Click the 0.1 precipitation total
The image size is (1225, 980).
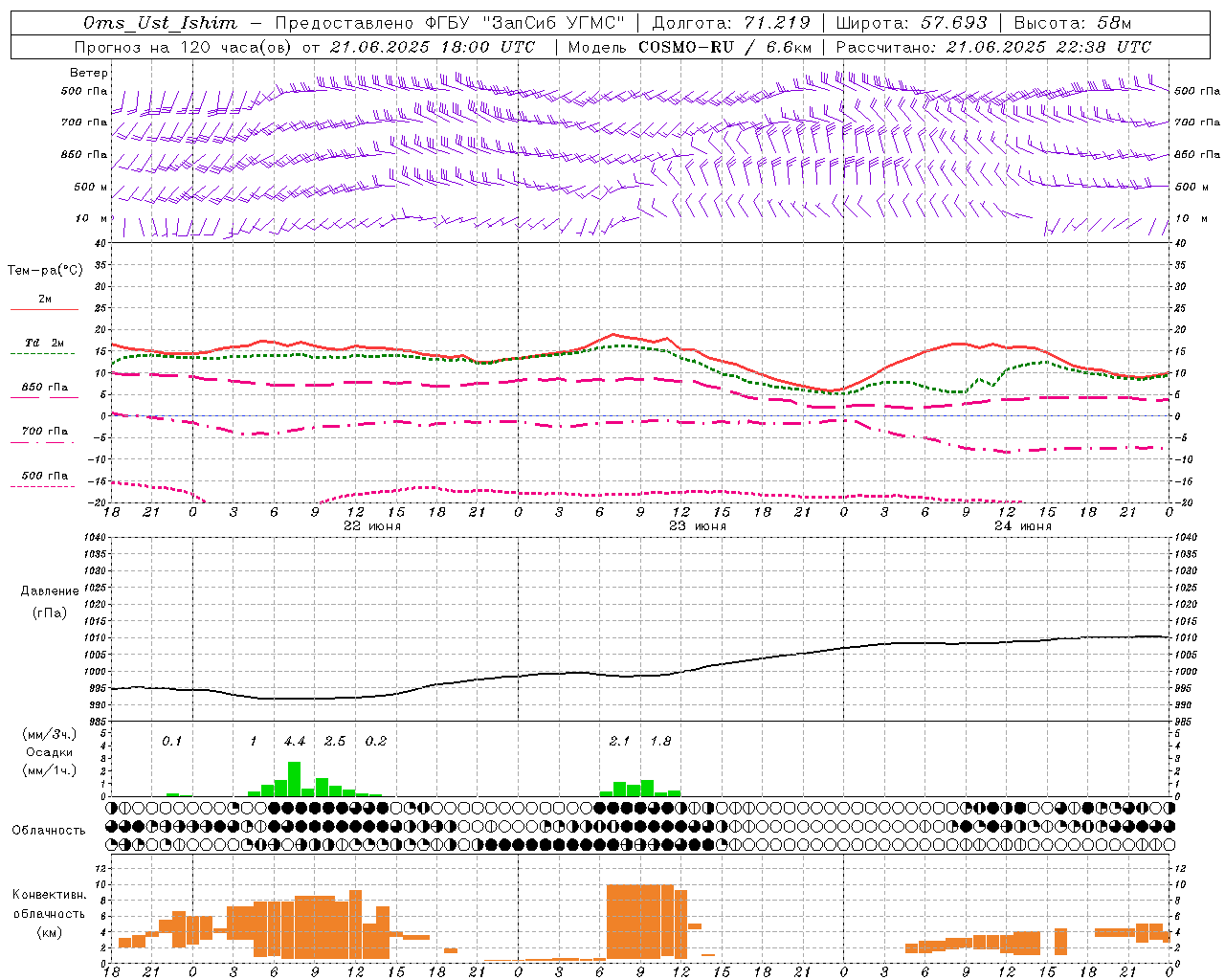pos(171,741)
